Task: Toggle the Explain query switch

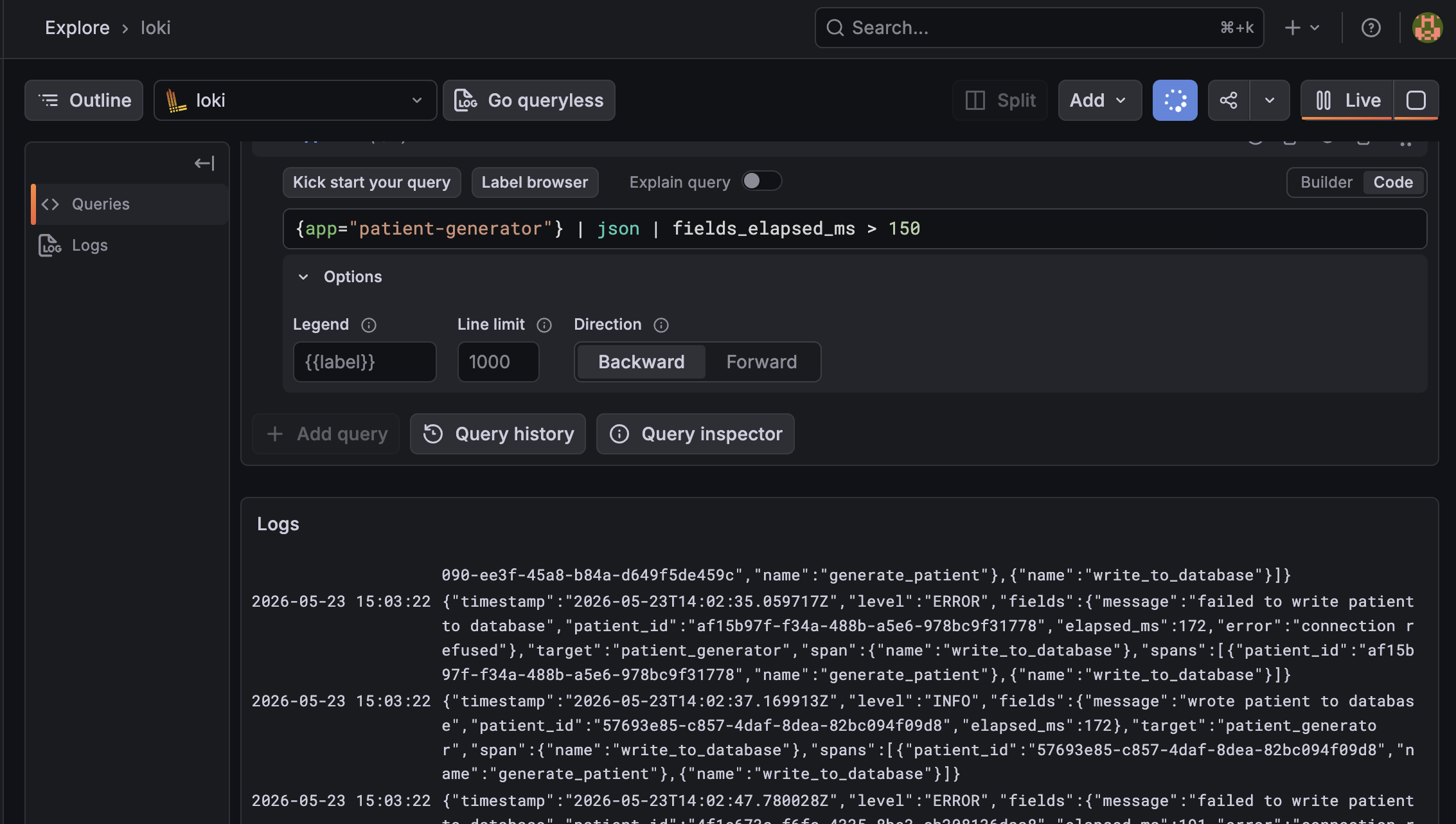Action: (x=761, y=181)
